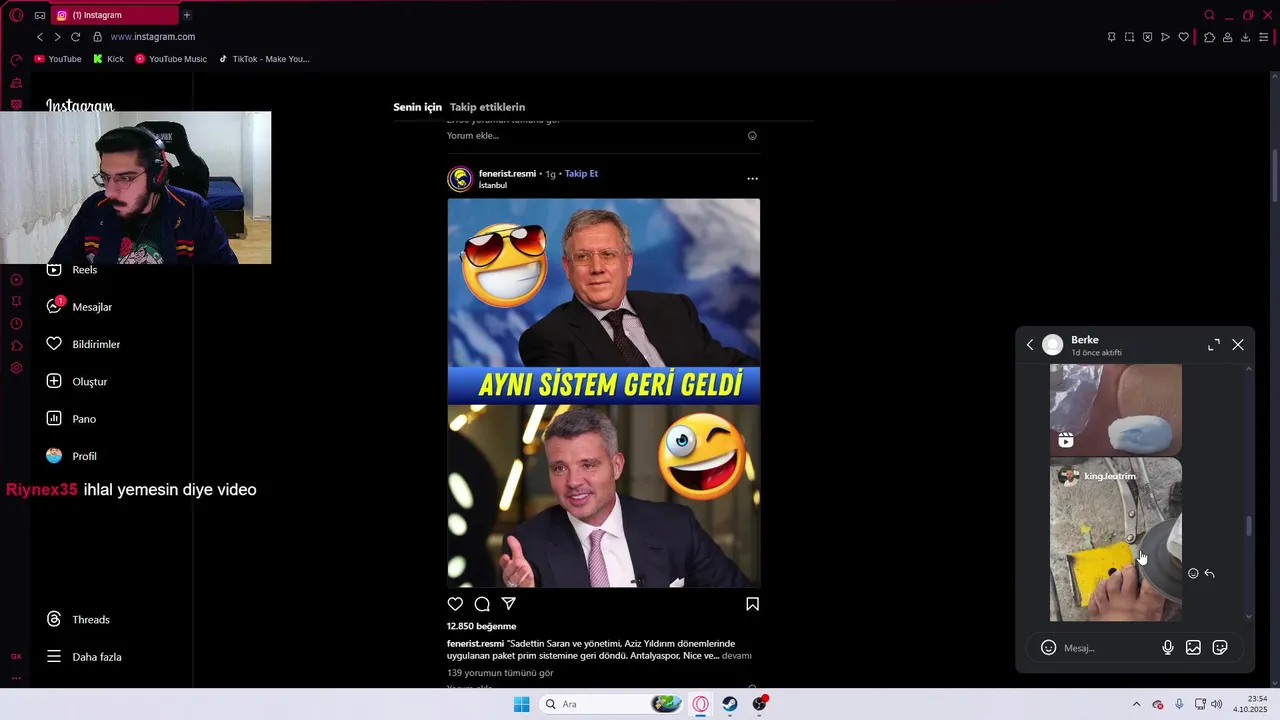Switch to Takip ettiklerin feed tab

click(x=487, y=107)
